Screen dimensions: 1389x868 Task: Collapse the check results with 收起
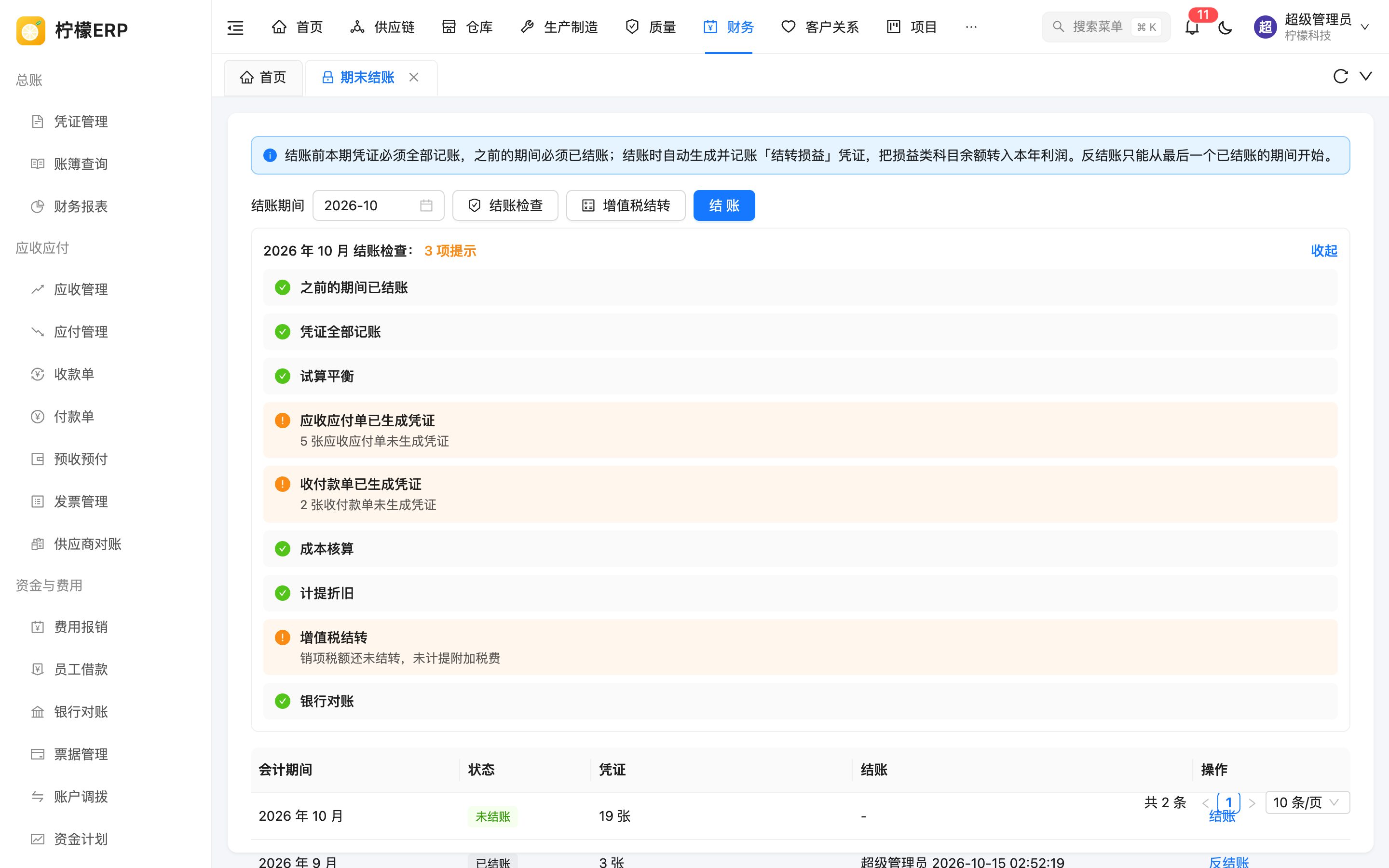pyautogui.click(x=1323, y=251)
